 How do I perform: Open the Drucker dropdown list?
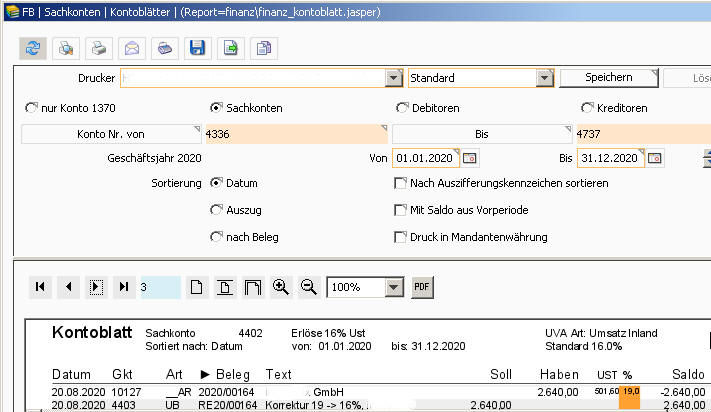pyautogui.click(x=393, y=78)
